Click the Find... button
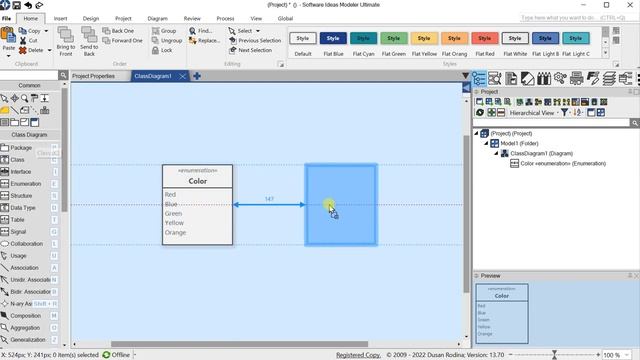The width and height of the screenshot is (640, 360). 201,31
